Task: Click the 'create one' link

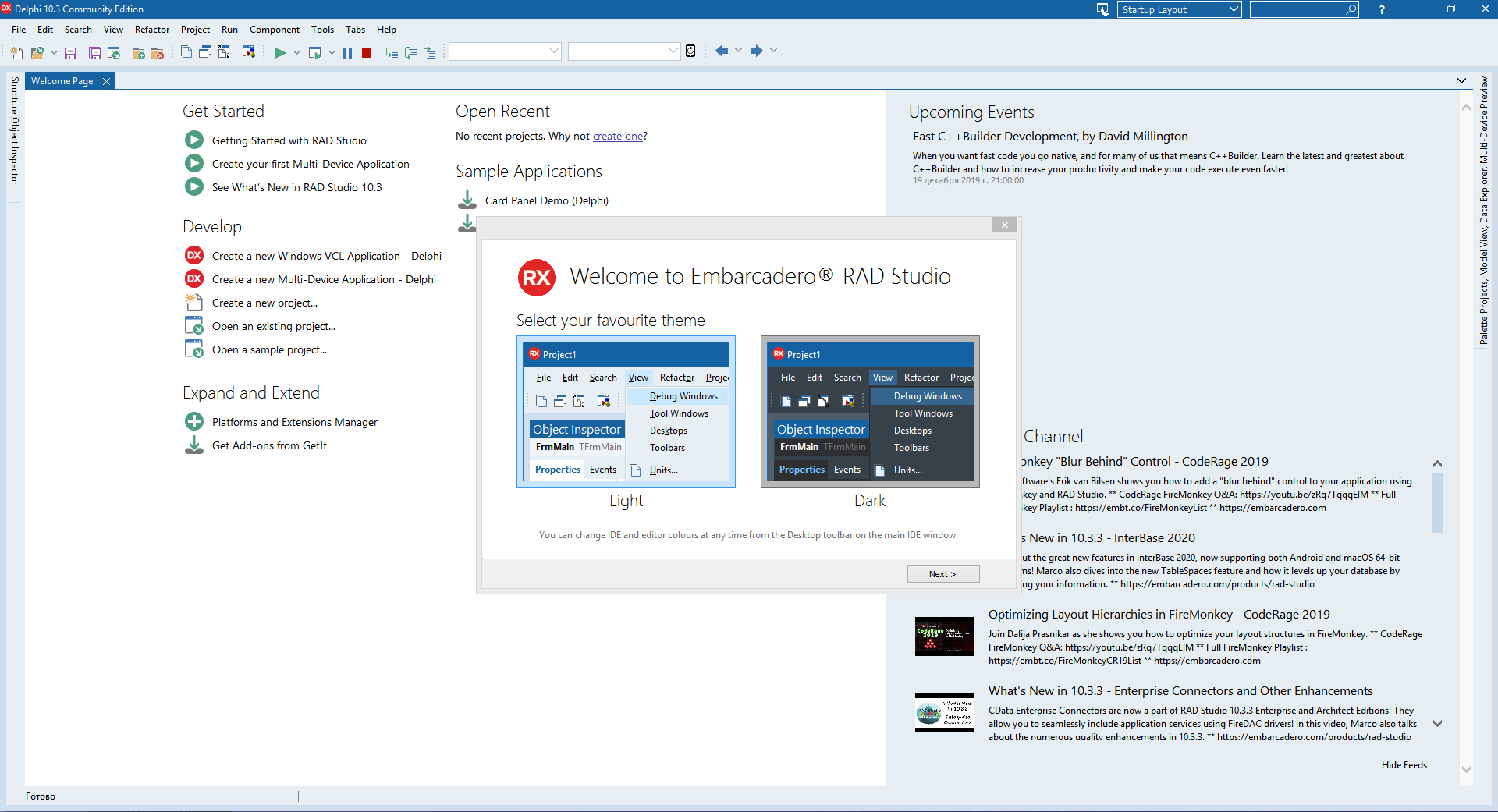Action: (x=618, y=136)
